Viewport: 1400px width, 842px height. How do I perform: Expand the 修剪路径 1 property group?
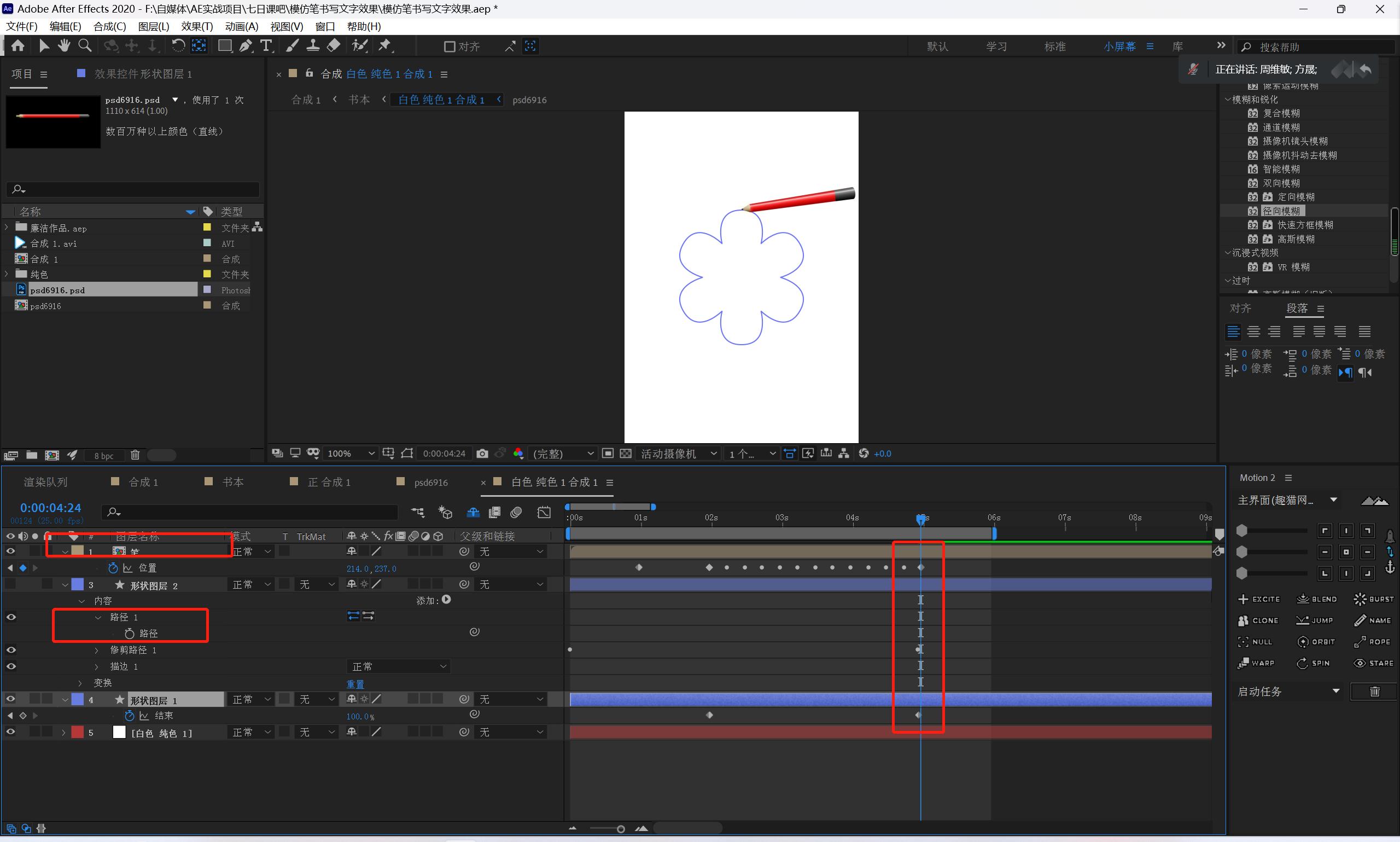tap(96, 650)
